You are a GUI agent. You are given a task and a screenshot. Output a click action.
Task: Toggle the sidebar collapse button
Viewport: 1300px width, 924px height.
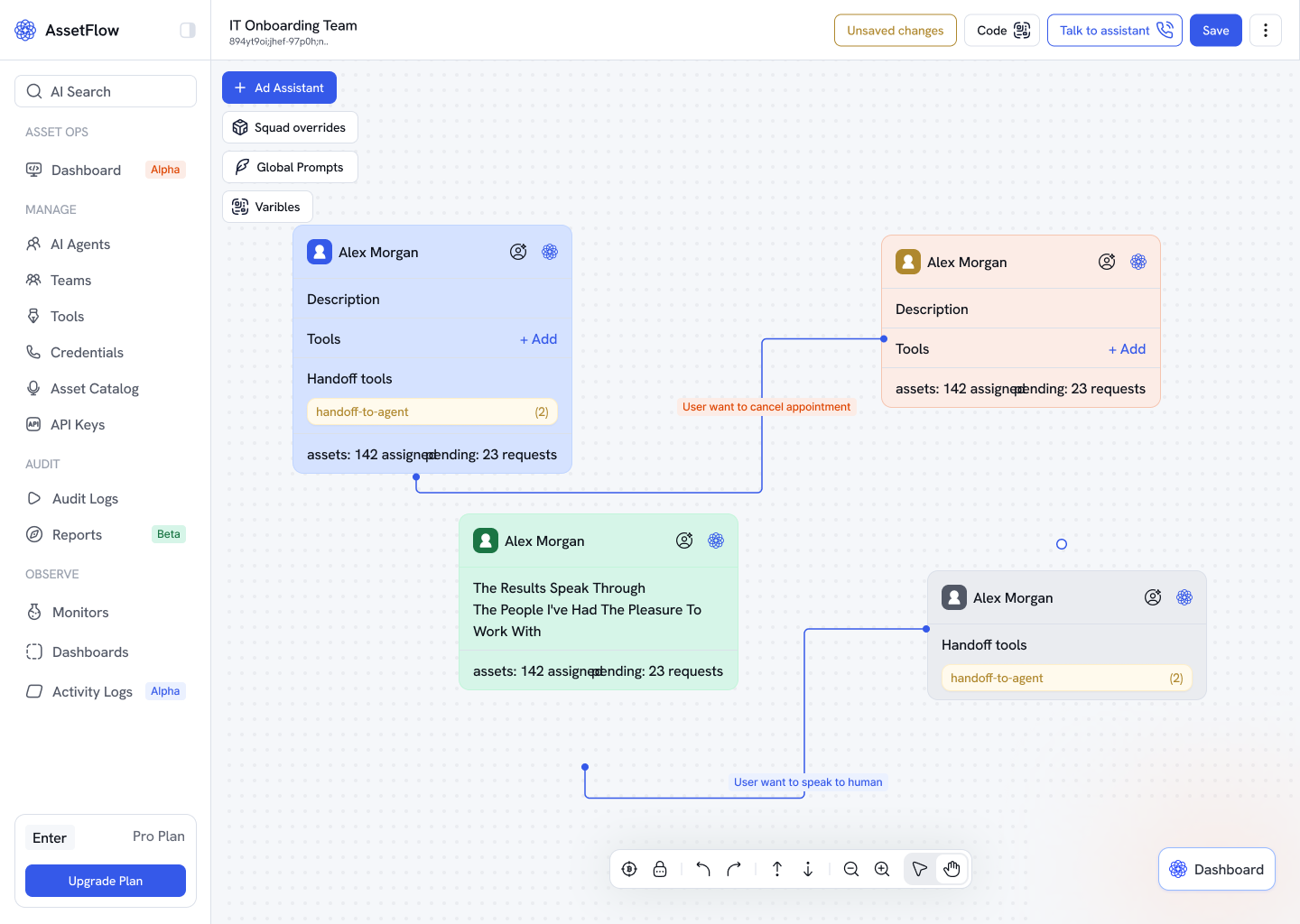click(188, 30)
